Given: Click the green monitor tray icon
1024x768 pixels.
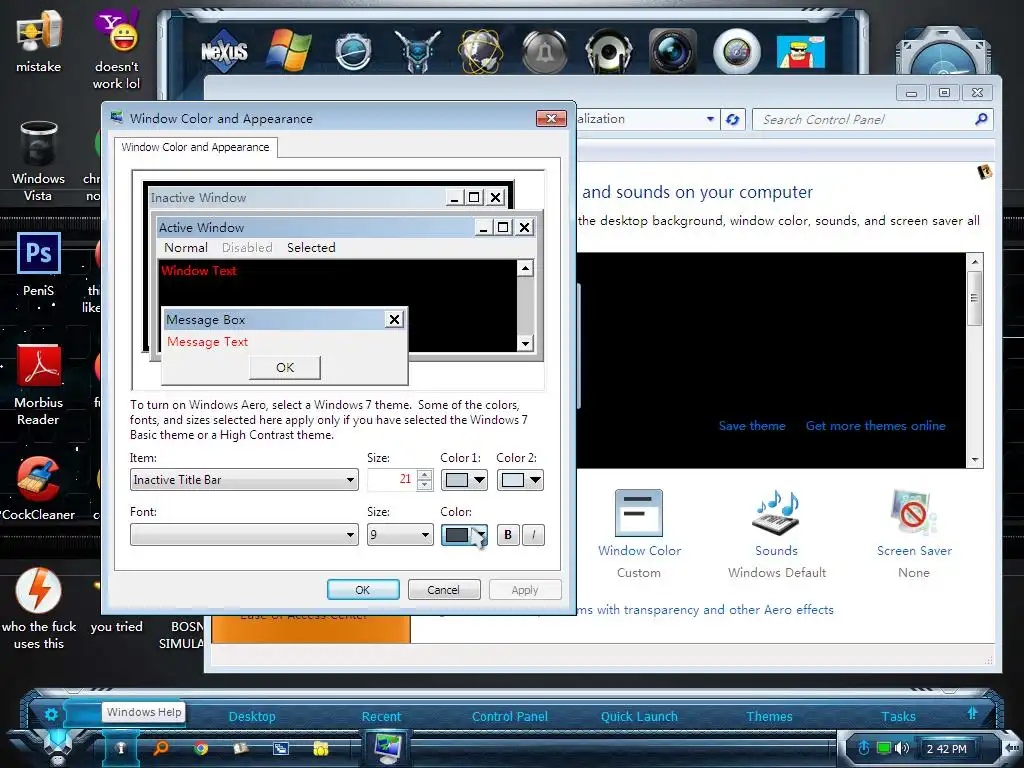Looking at the screenshot, I should tap(884, 748).
